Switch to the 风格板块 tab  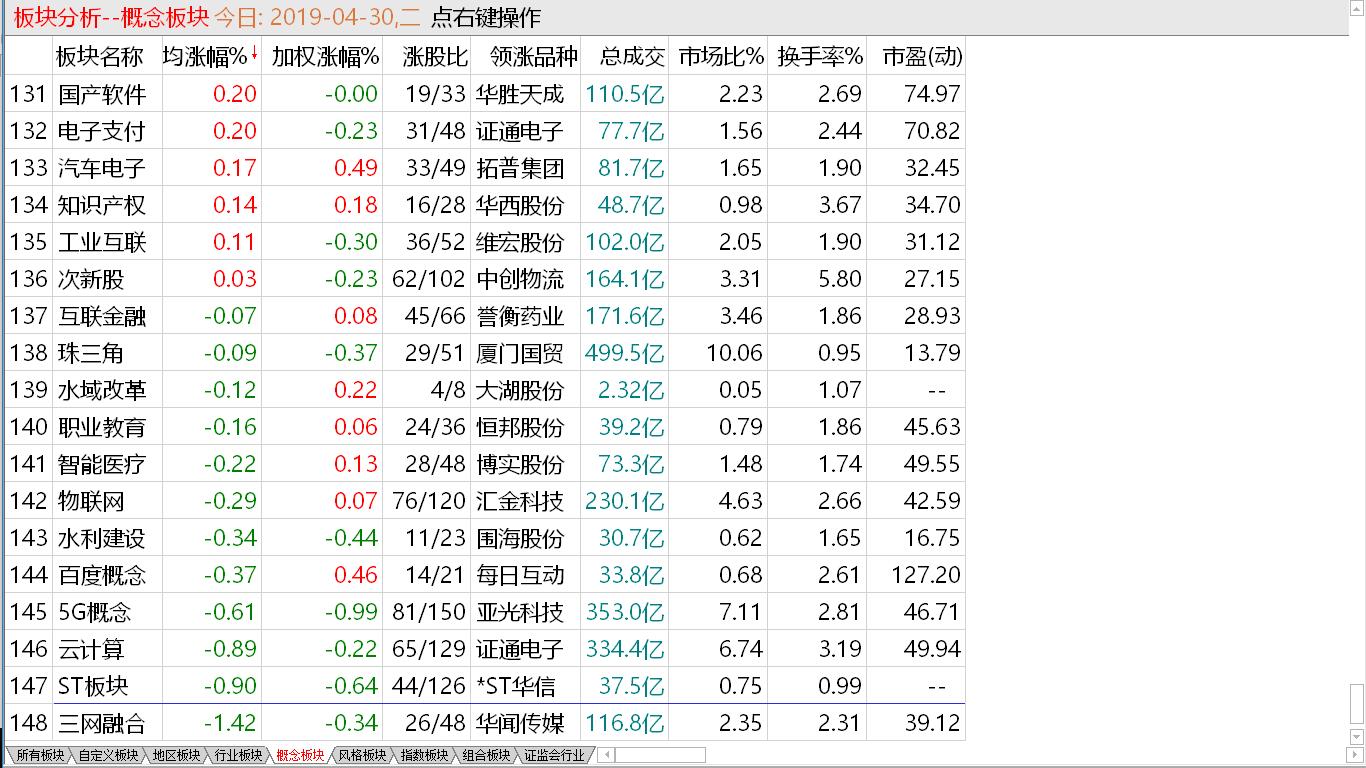[362, 755]
